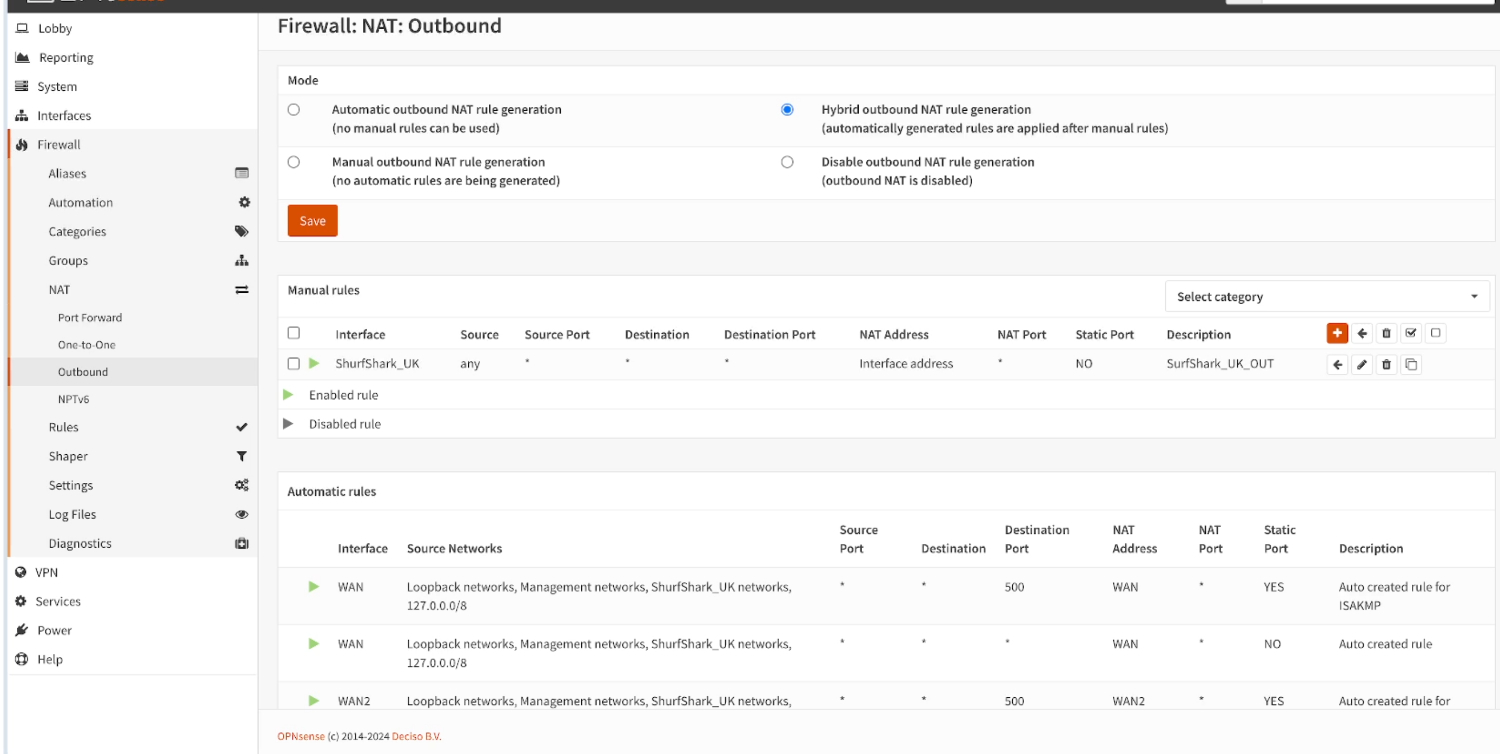Move selected rules before SurfShark_UK_OUT row
Image resolution: width=1500 pixels, height=754 pixels.
pos(1337,365)
